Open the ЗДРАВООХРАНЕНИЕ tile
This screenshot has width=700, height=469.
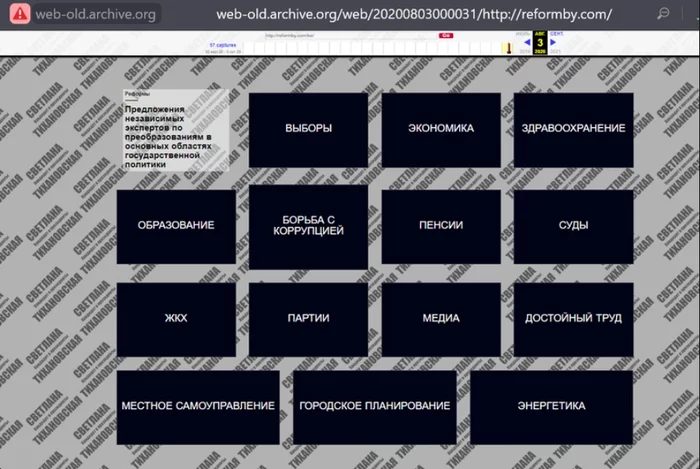point(573,130)
